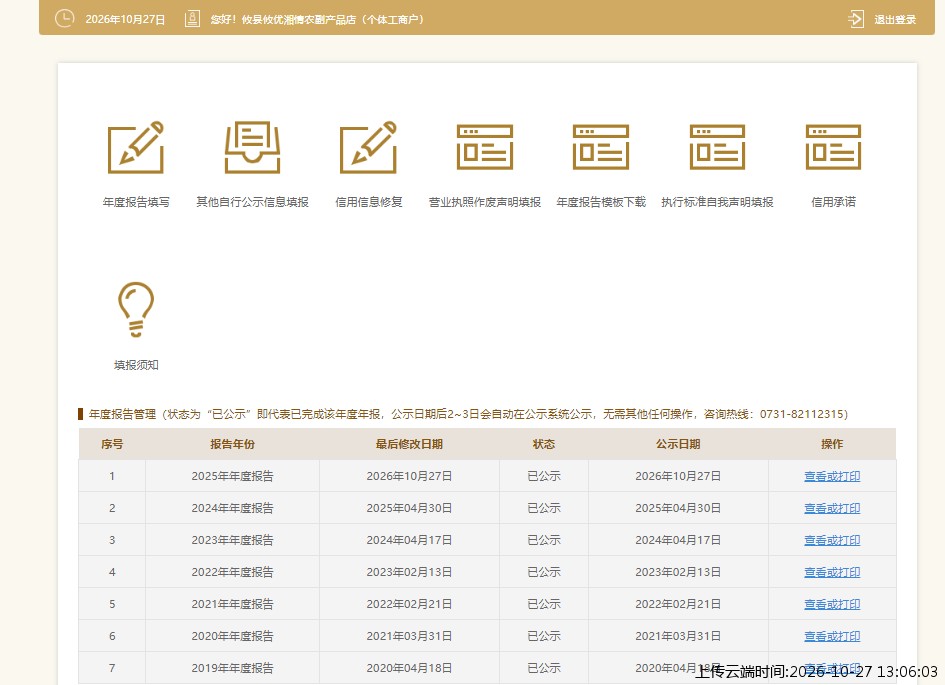The width and height of the screenshot is (945, 685).
Task: Open 其他自行公示信息填报 inbox icon
Action: pos(252,147)
